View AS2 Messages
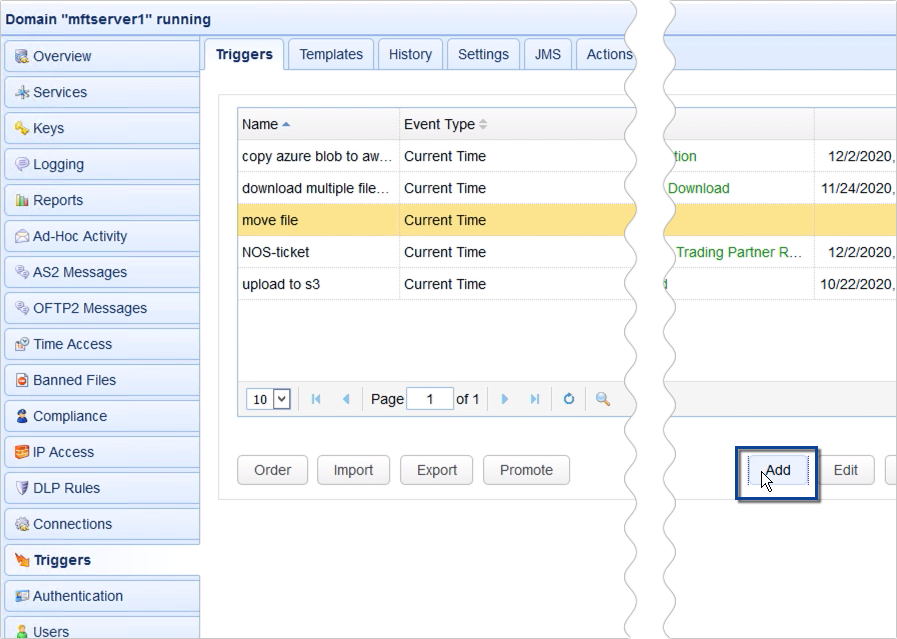The height and width of the screenshot is (639, 897). (78, 272)
